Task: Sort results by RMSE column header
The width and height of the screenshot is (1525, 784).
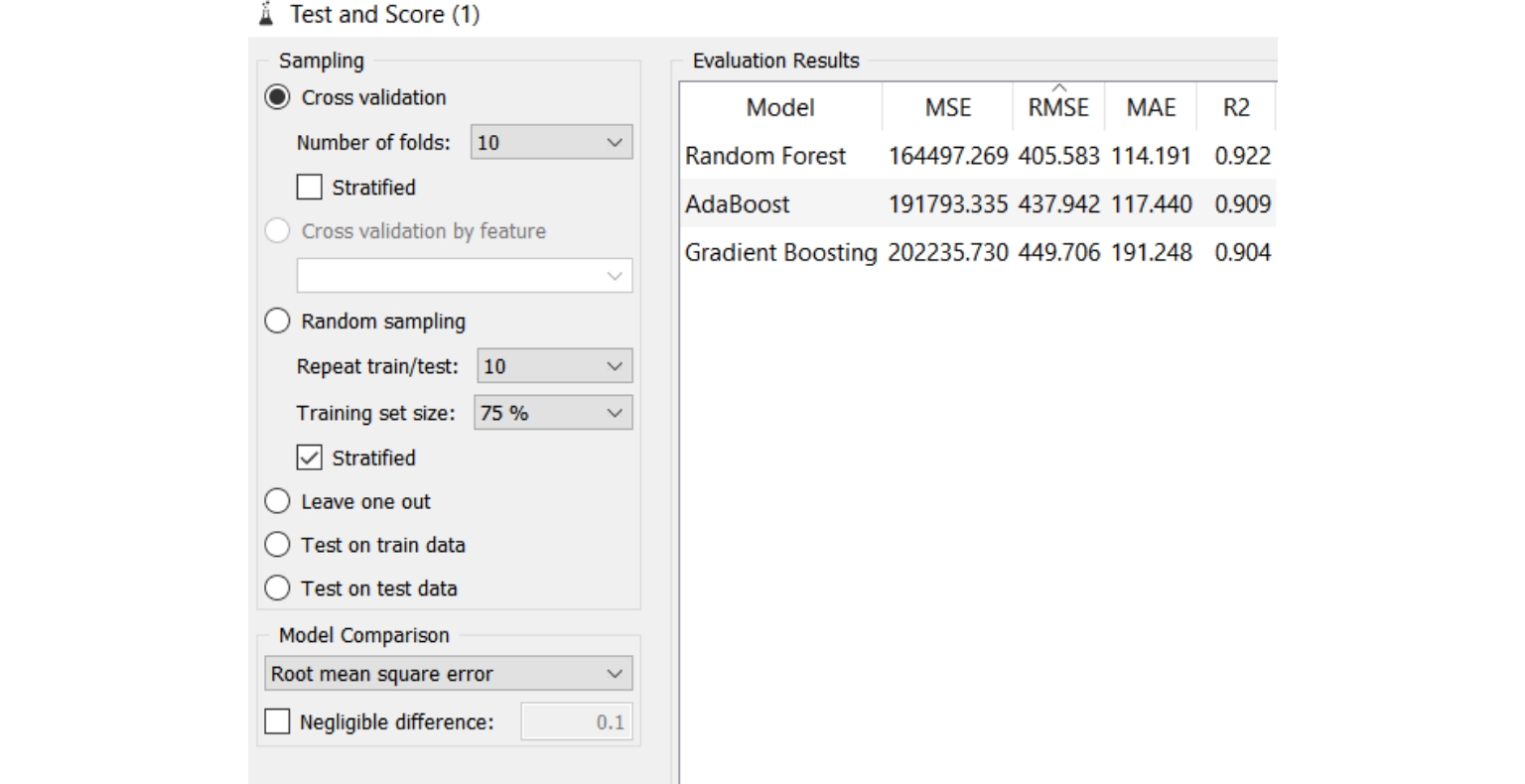Action: click(x=1058, y=108)
